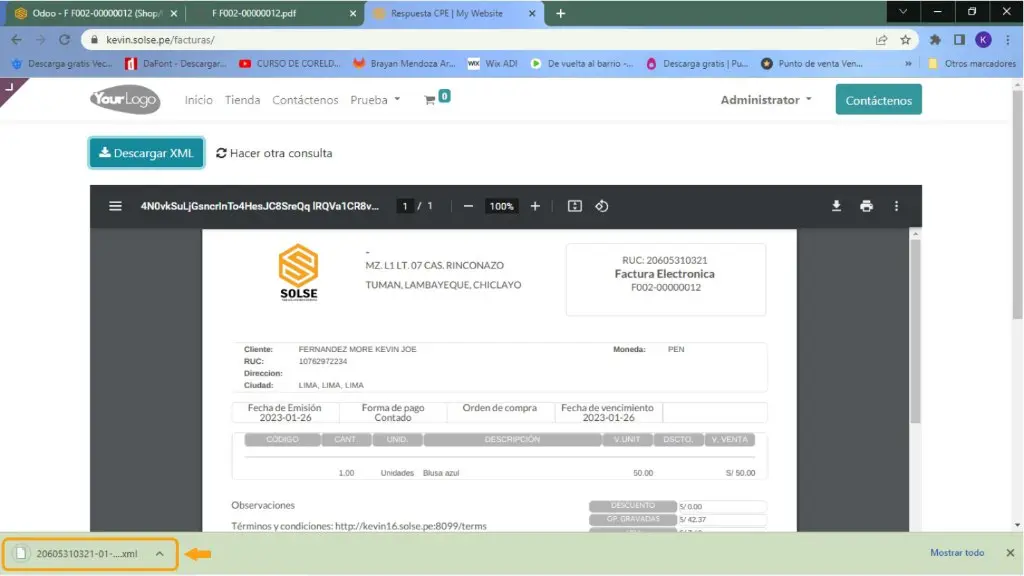Viewport: 1024px width, 576px height.
Task: Zoom out the PDF with minus icon
Action: (x=468, y=206)
